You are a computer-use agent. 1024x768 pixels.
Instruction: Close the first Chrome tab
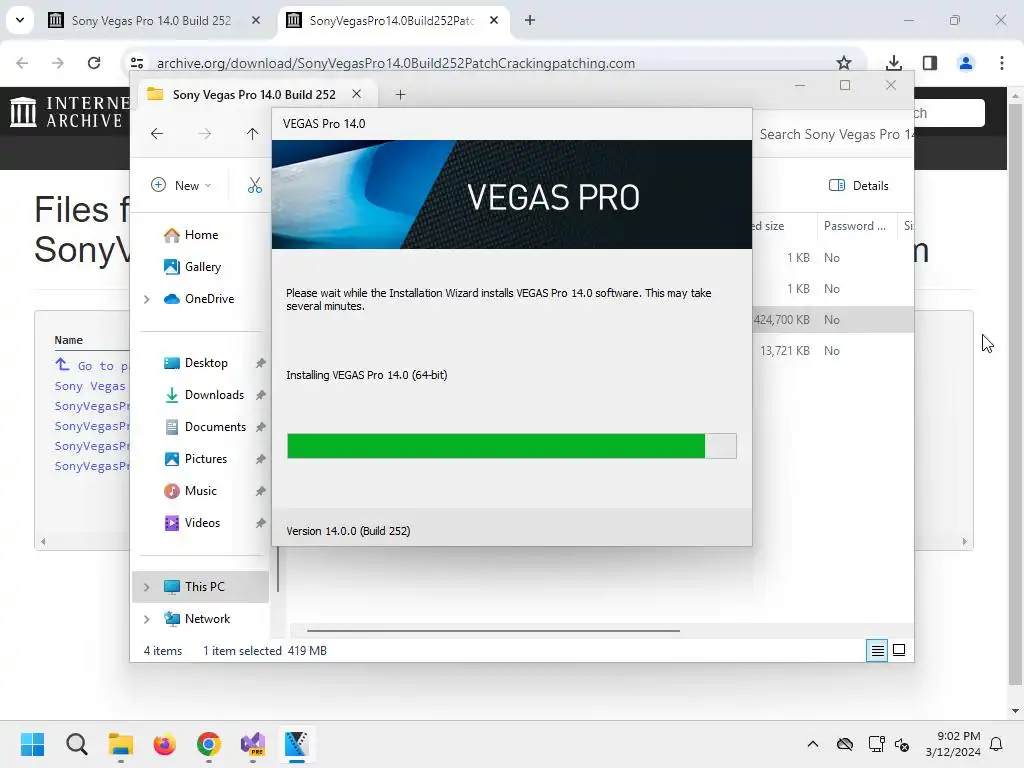tap(256, 20)
